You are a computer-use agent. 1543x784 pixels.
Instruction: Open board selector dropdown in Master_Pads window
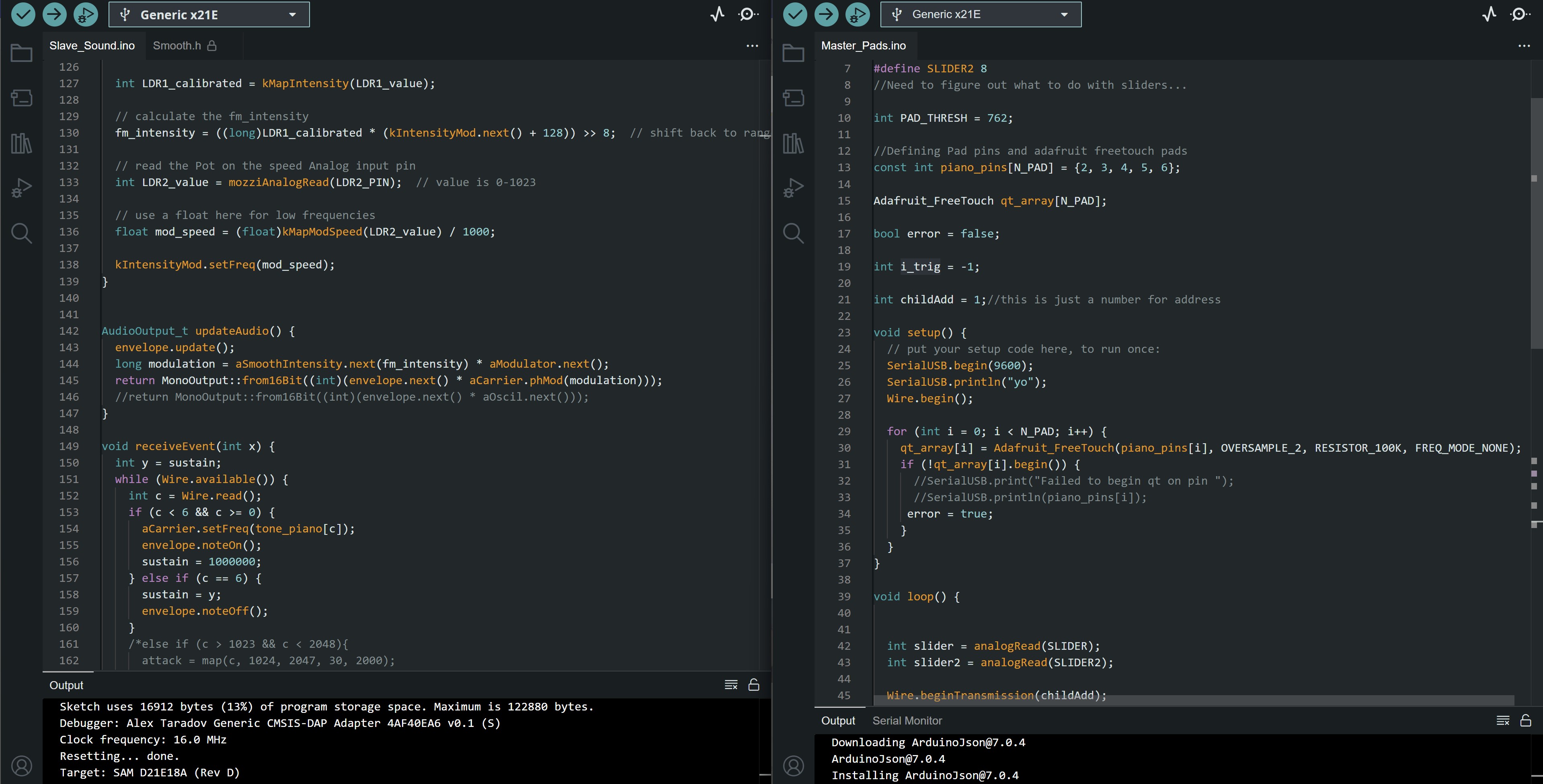(x=981, y=14)
